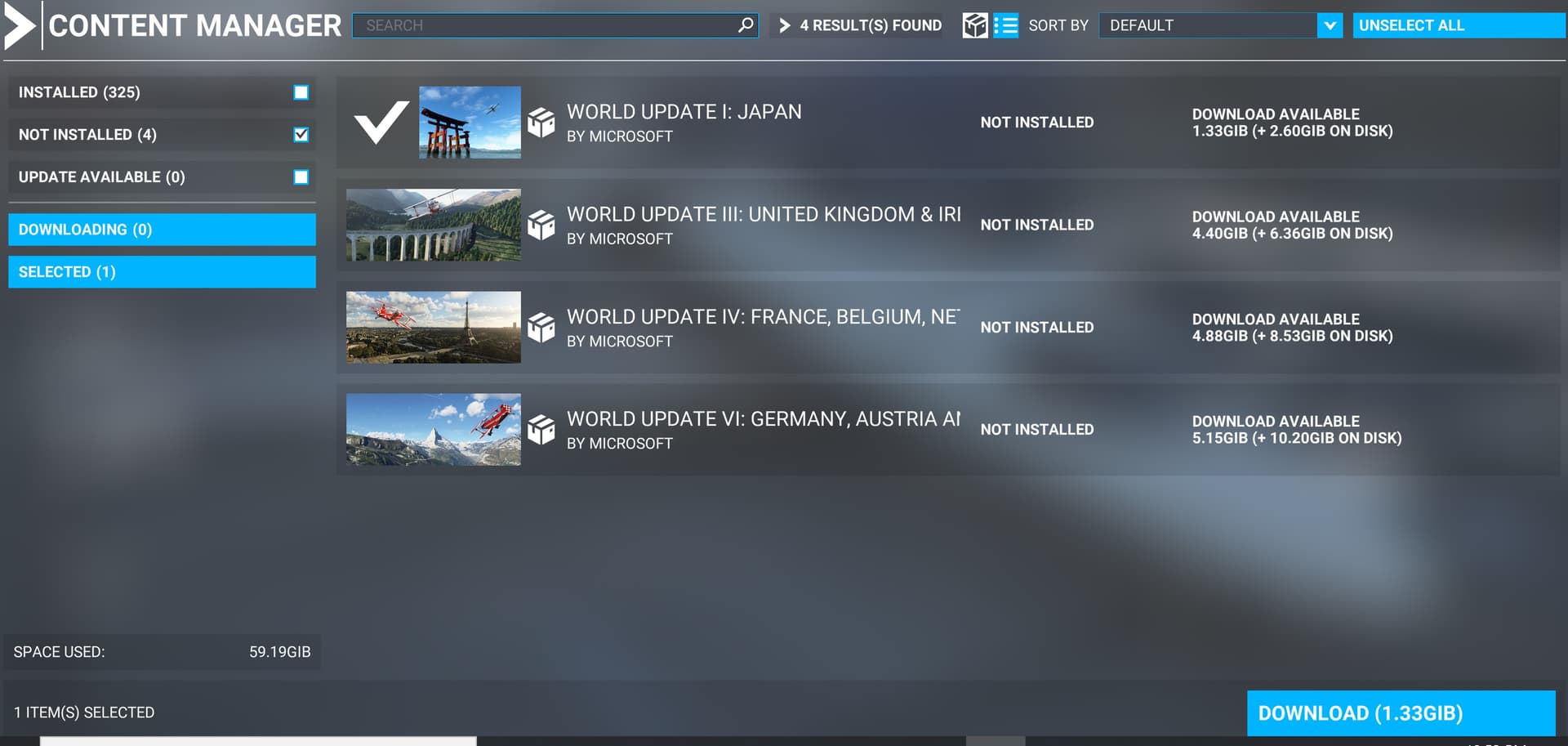
Task: Open the Downloading (0) tab
Action: click(162, 230)
